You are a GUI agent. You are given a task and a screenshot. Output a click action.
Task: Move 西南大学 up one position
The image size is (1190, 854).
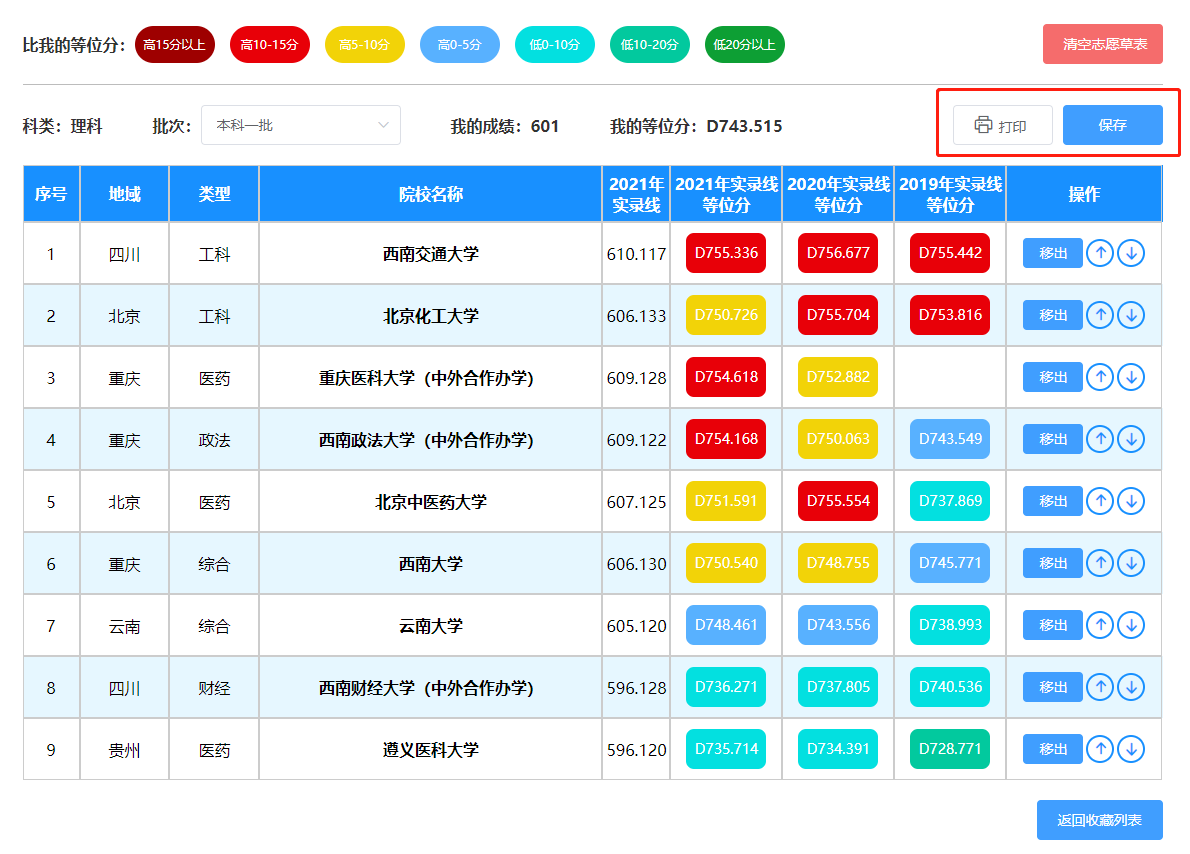click(x=1100, y=563)
